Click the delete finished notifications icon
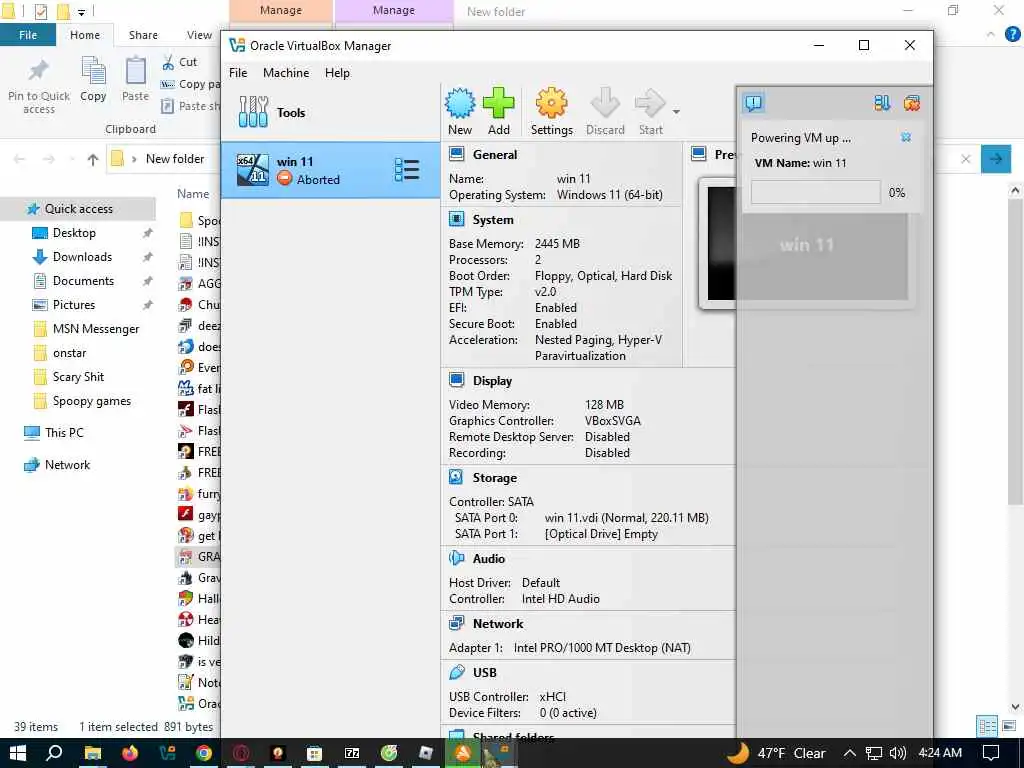 (x=912, y=103)
